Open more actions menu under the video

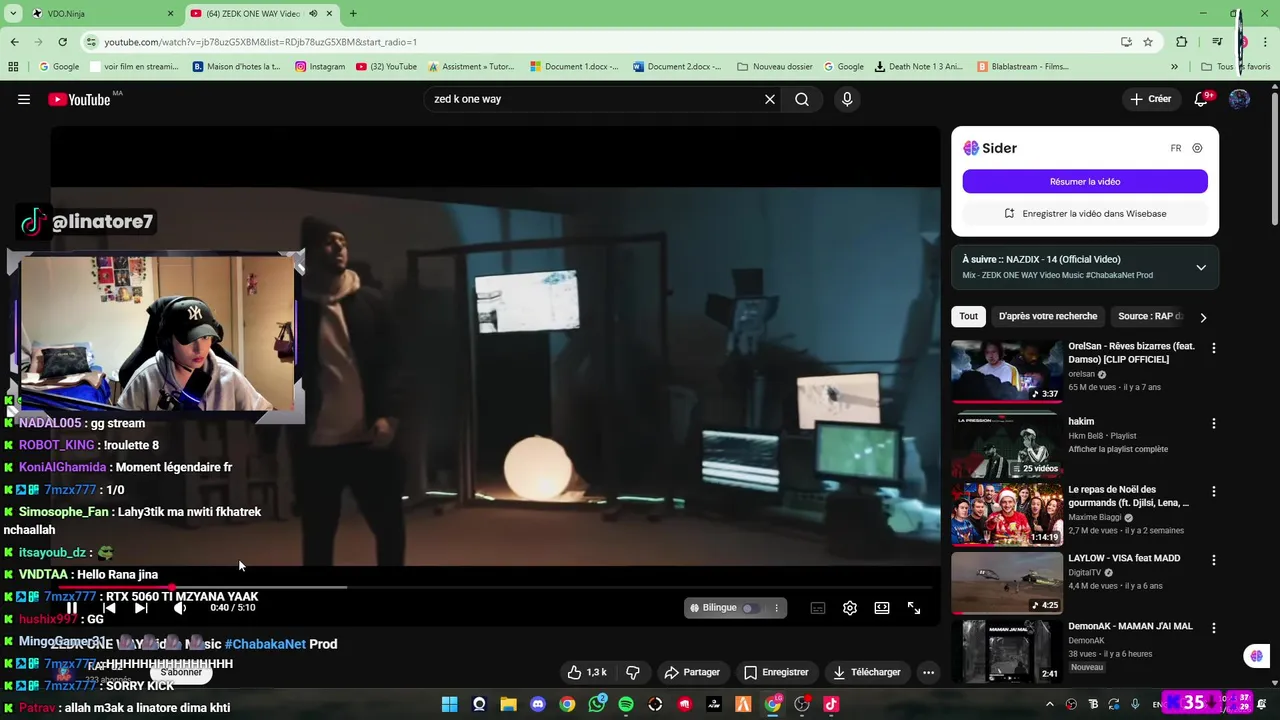(928, 672)
